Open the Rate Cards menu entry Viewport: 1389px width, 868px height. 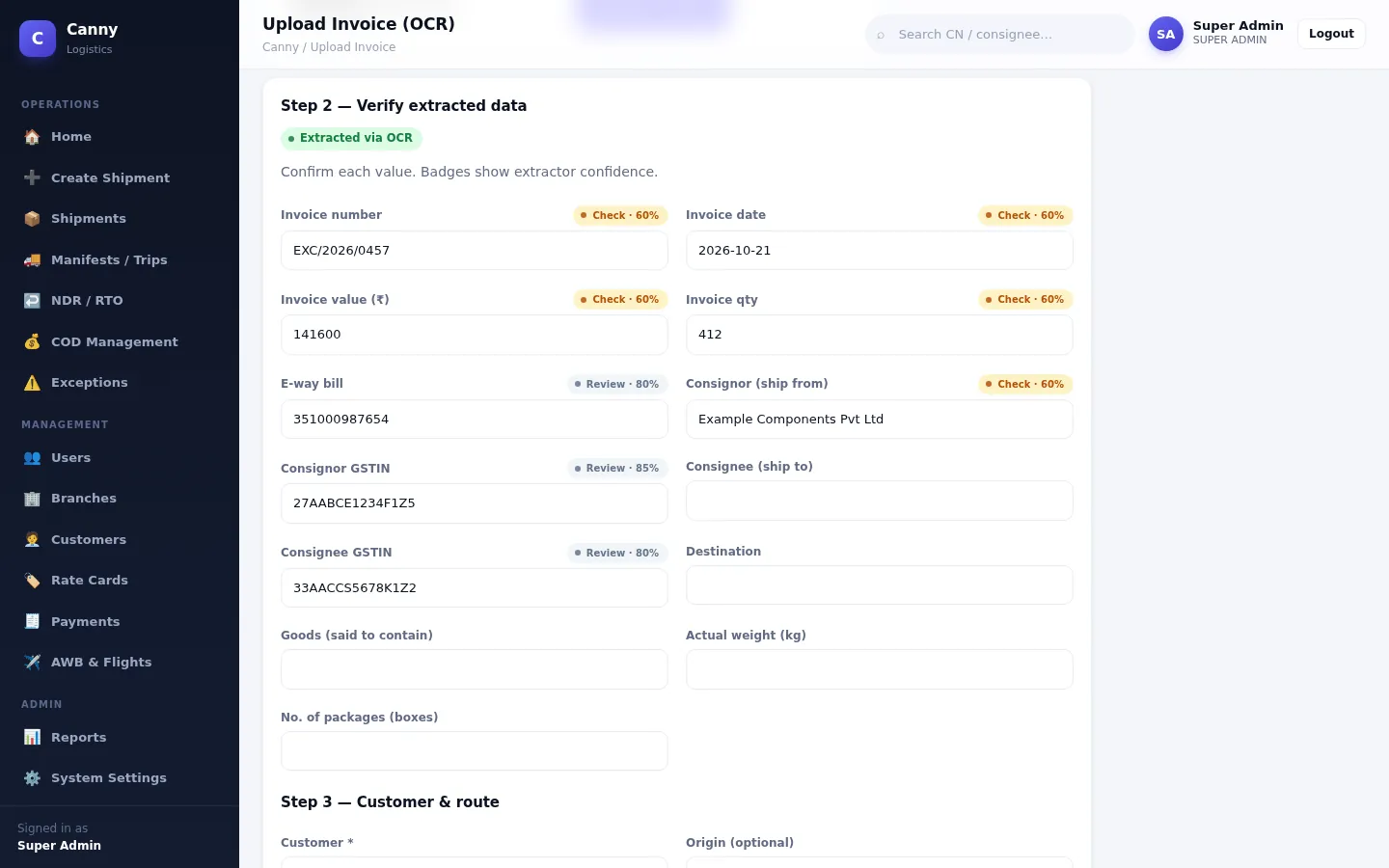click(120, 581)
